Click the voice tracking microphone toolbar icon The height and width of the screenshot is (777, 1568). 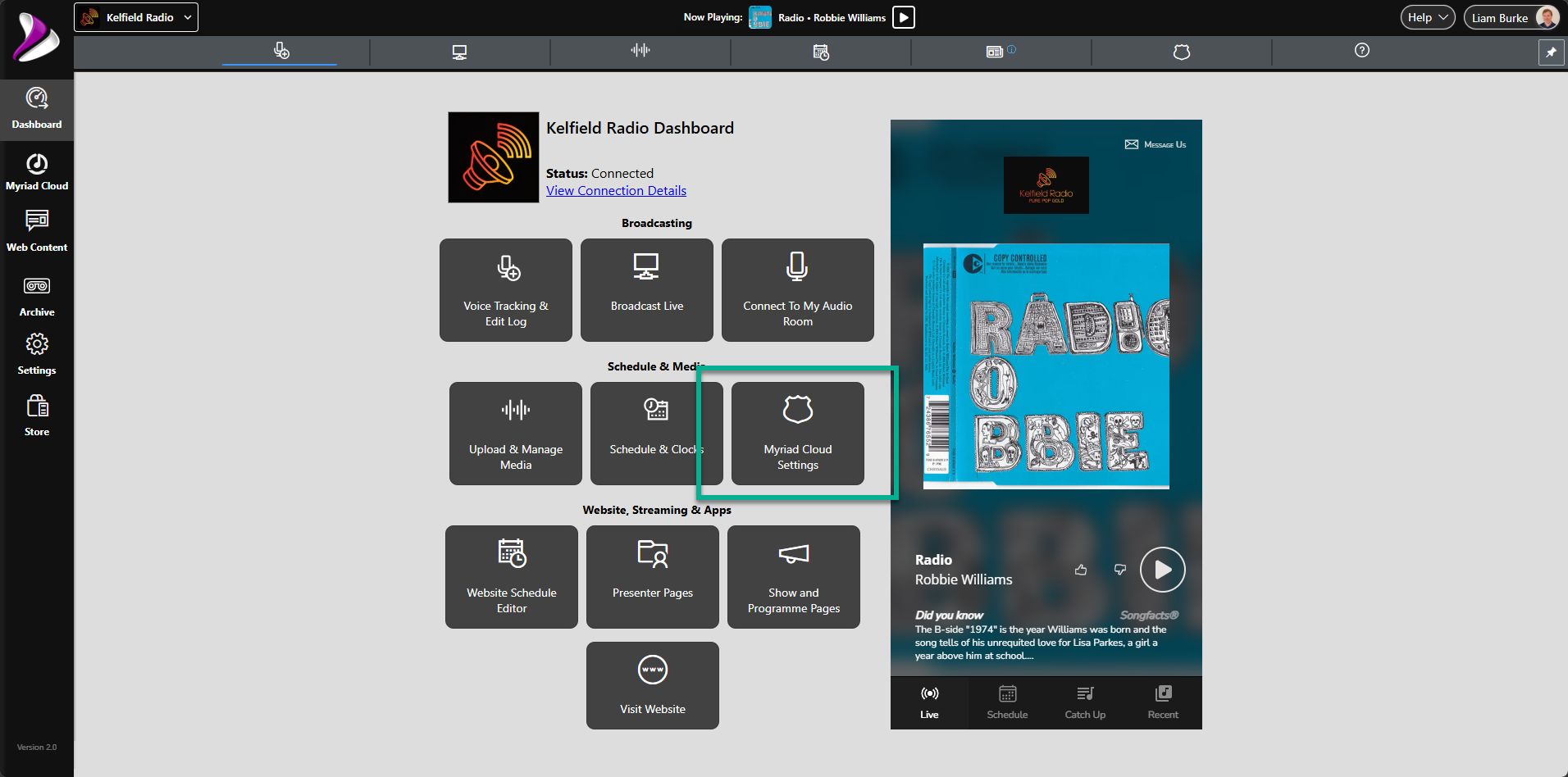coord(281,51)
